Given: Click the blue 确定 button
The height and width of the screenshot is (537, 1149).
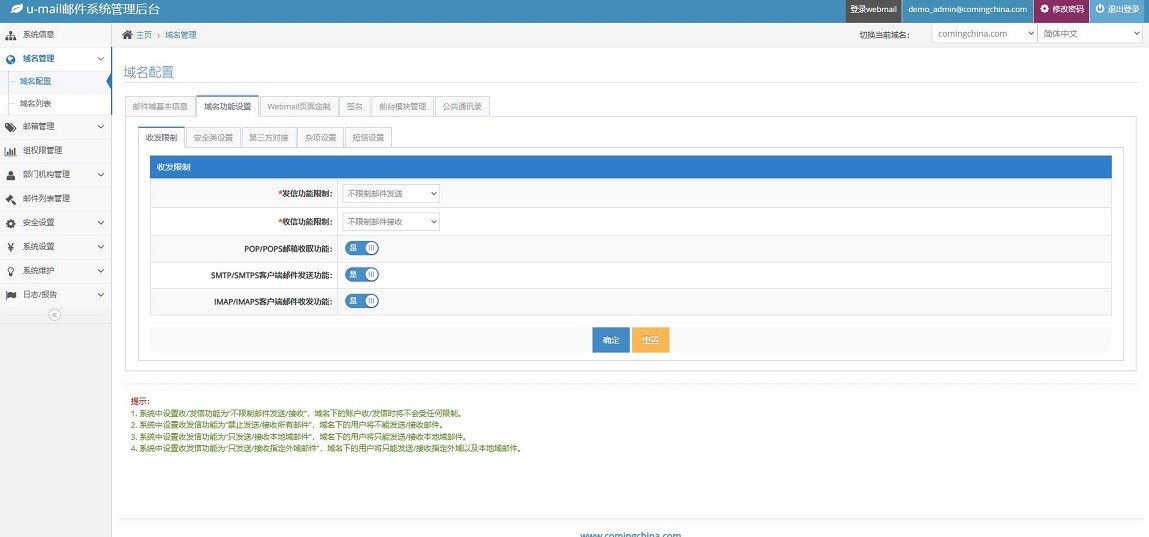Looking at the screenshot, I should point(611,340).
